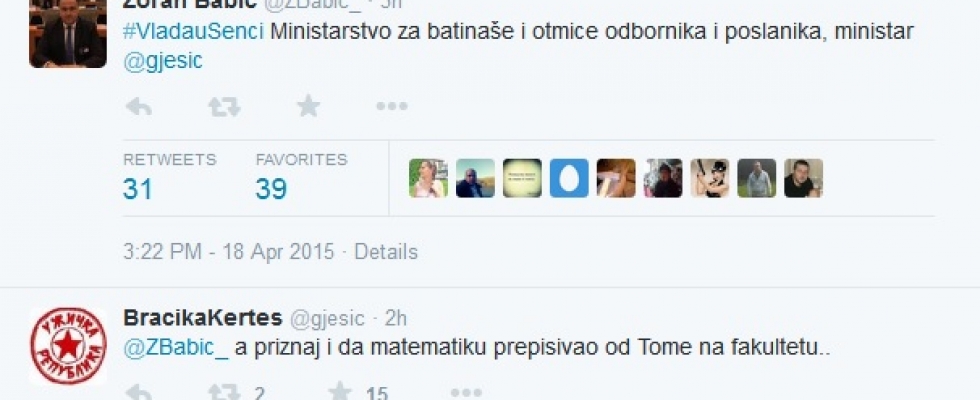Open more options on the BracikaKertes reply
The width and height of the screenshot is (980, 400).
[x=465, y=393]
